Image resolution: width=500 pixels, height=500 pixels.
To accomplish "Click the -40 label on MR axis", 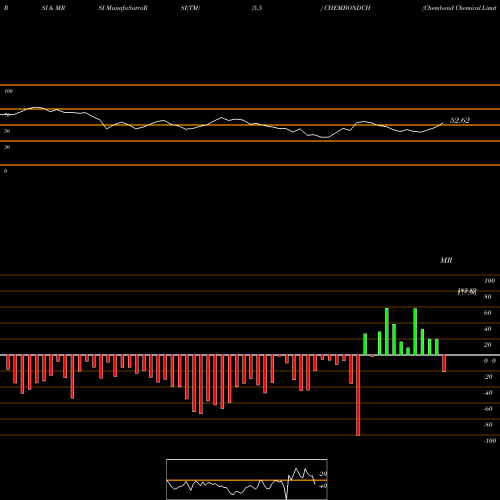I will click(488, 393).
